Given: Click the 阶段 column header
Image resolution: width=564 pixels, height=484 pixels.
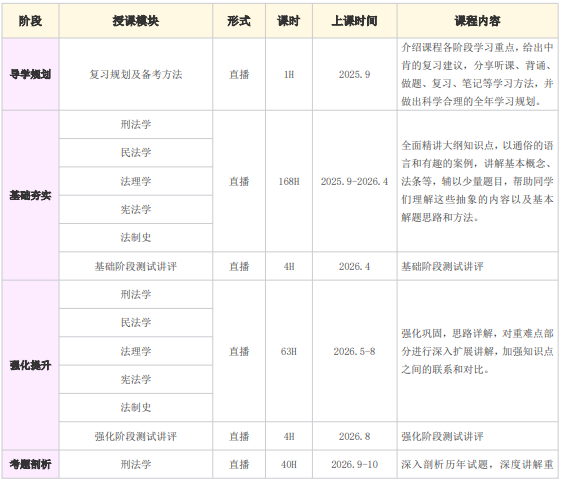Looking at the screenshot, I should [x=31, y=21].
